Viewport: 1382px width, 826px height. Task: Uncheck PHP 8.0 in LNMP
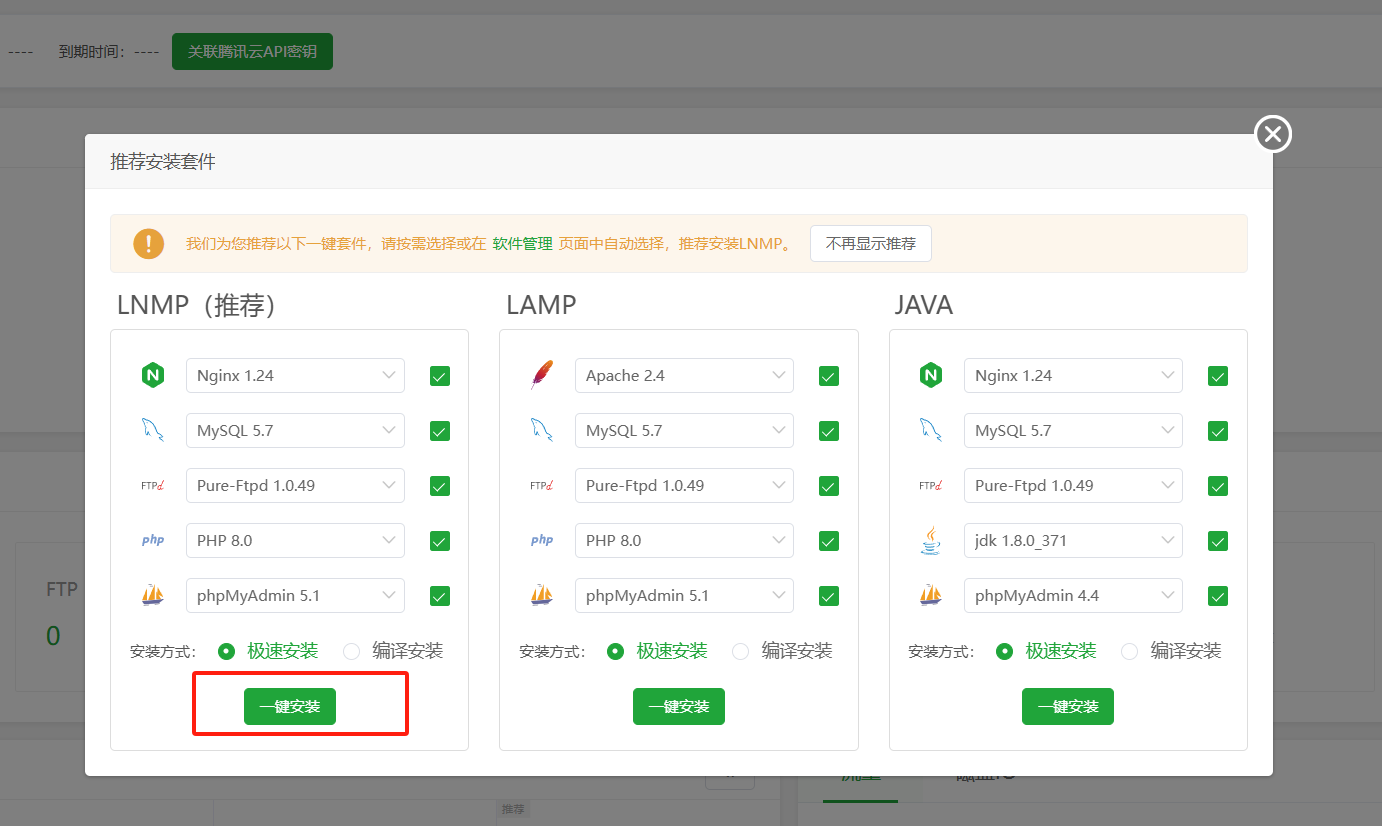click(440, 541)
